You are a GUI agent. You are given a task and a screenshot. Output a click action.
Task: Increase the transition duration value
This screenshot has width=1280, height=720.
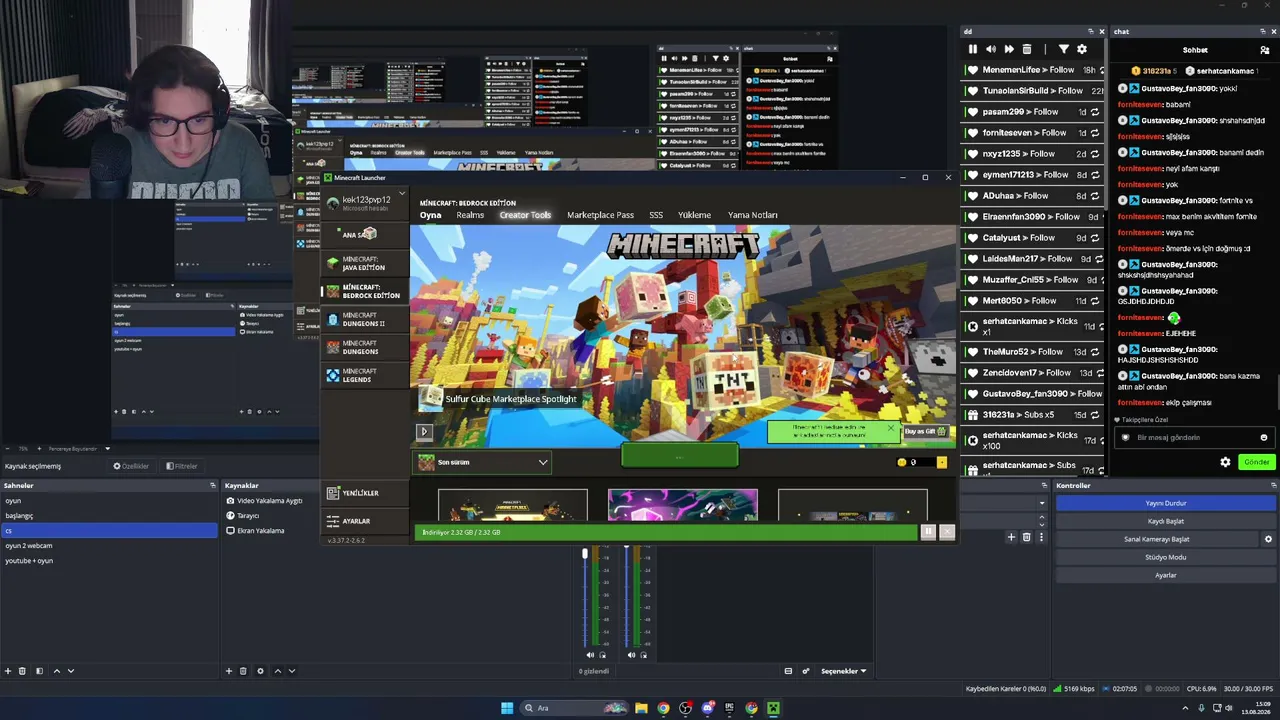tap(1042, 517)
